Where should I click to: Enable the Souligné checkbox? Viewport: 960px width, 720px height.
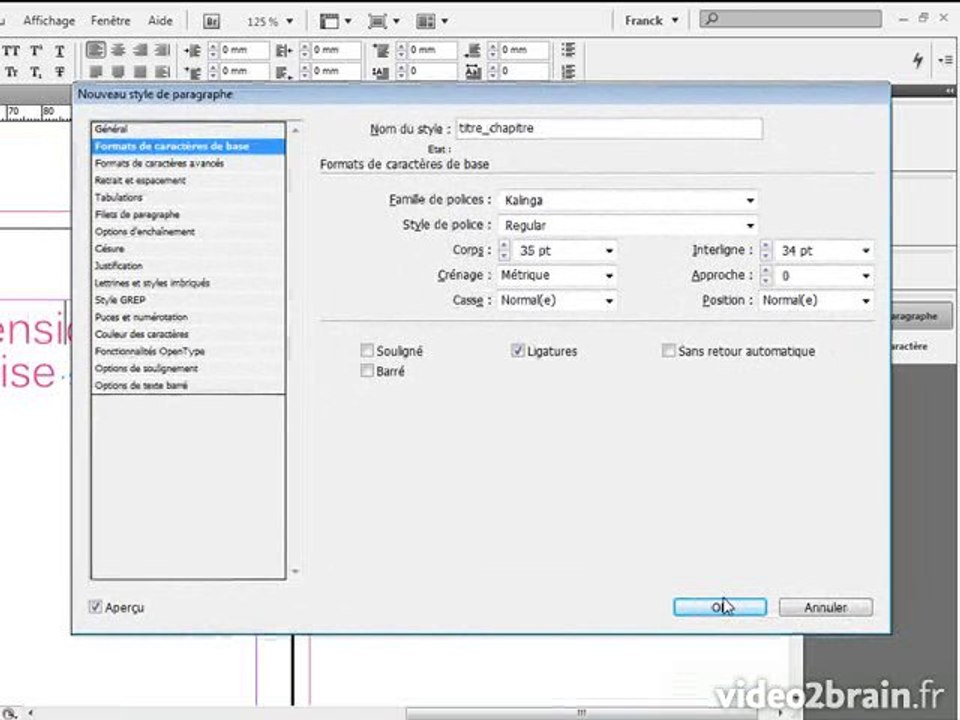367,351
